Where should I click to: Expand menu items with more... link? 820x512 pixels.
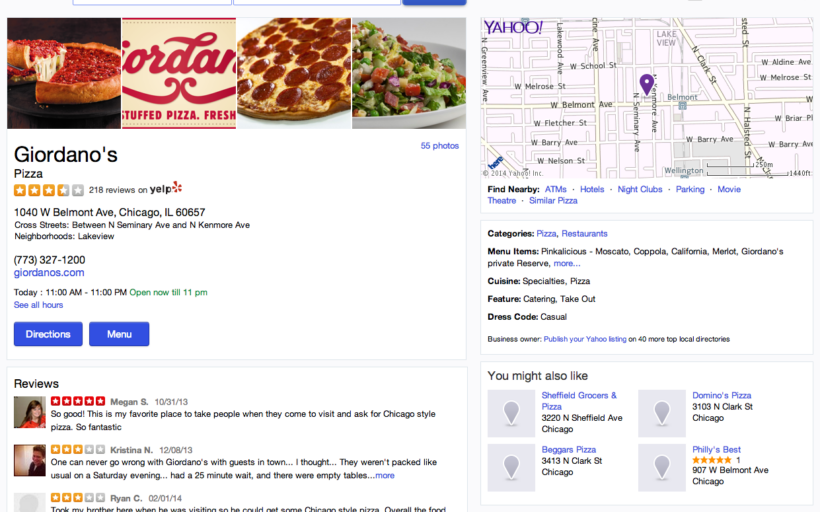(567, 263)
